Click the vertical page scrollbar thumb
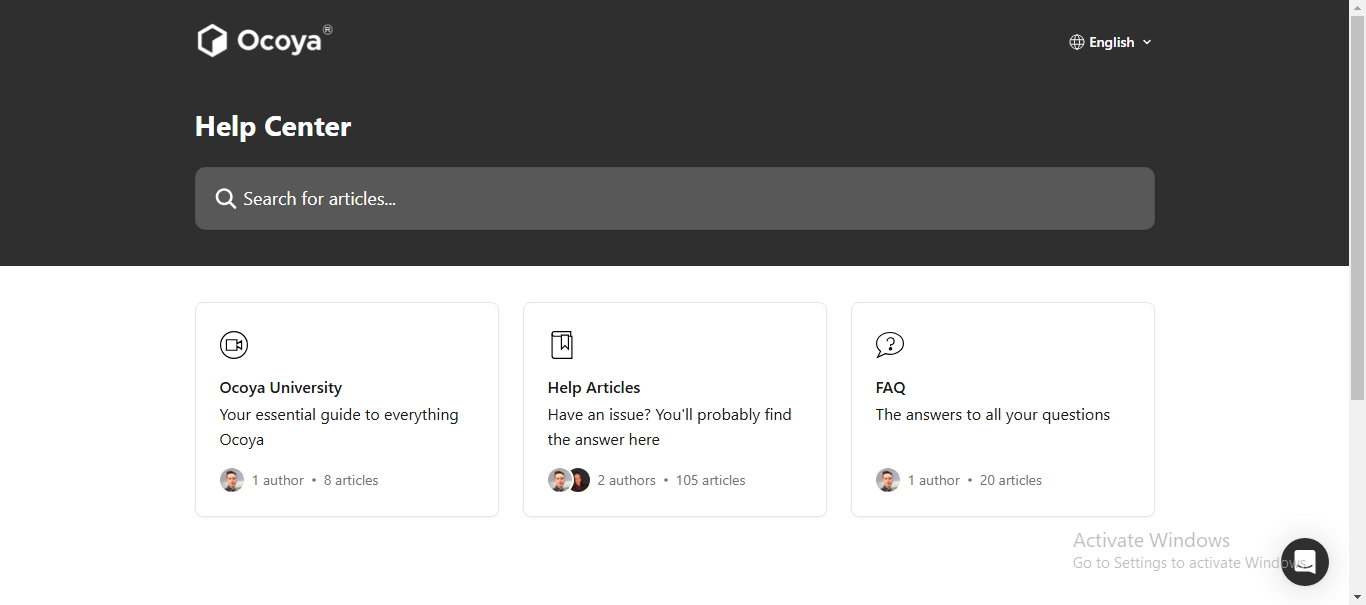 click(x=1357, y=208)
